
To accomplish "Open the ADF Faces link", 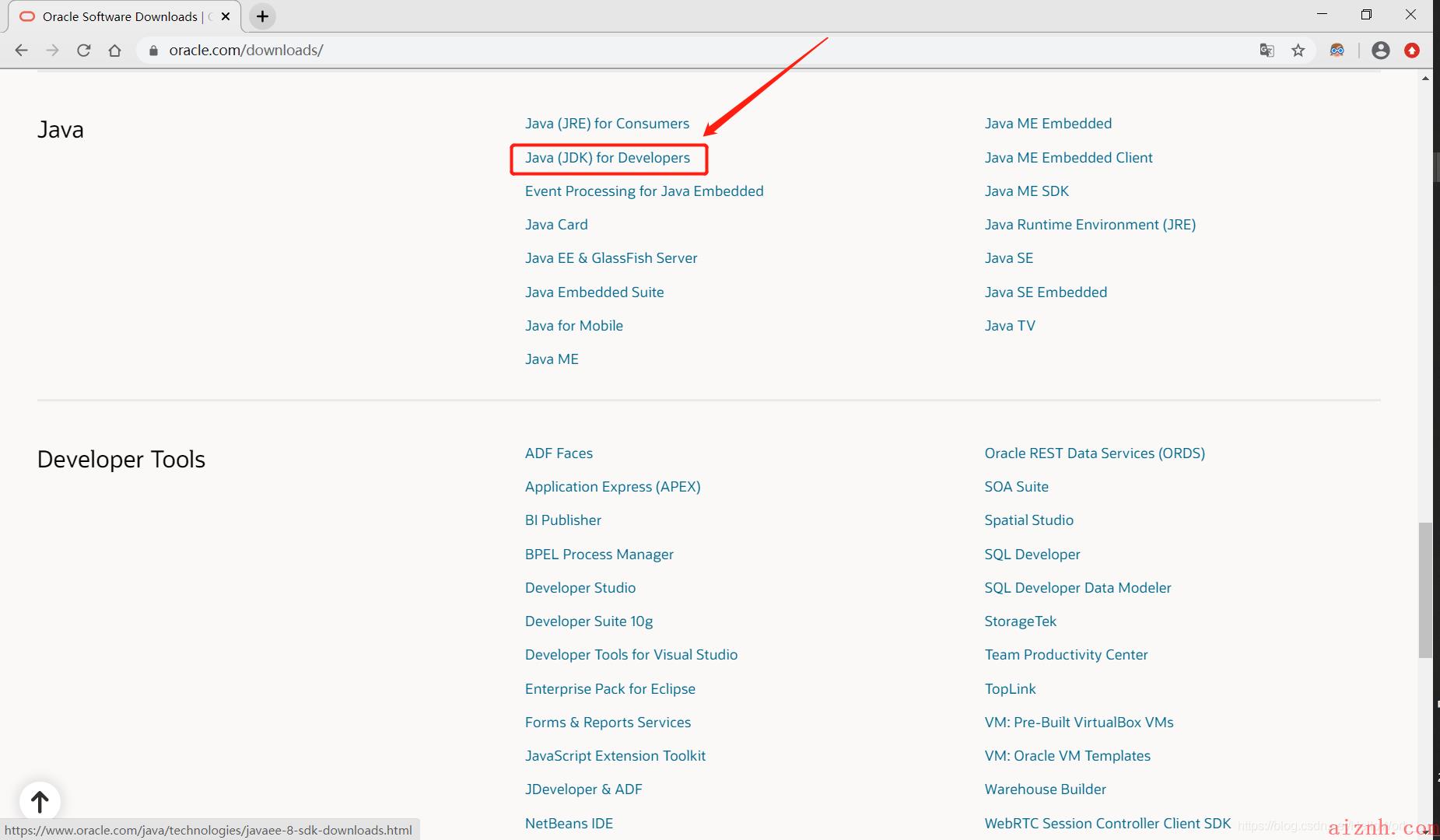I will (x=559, y=453).
